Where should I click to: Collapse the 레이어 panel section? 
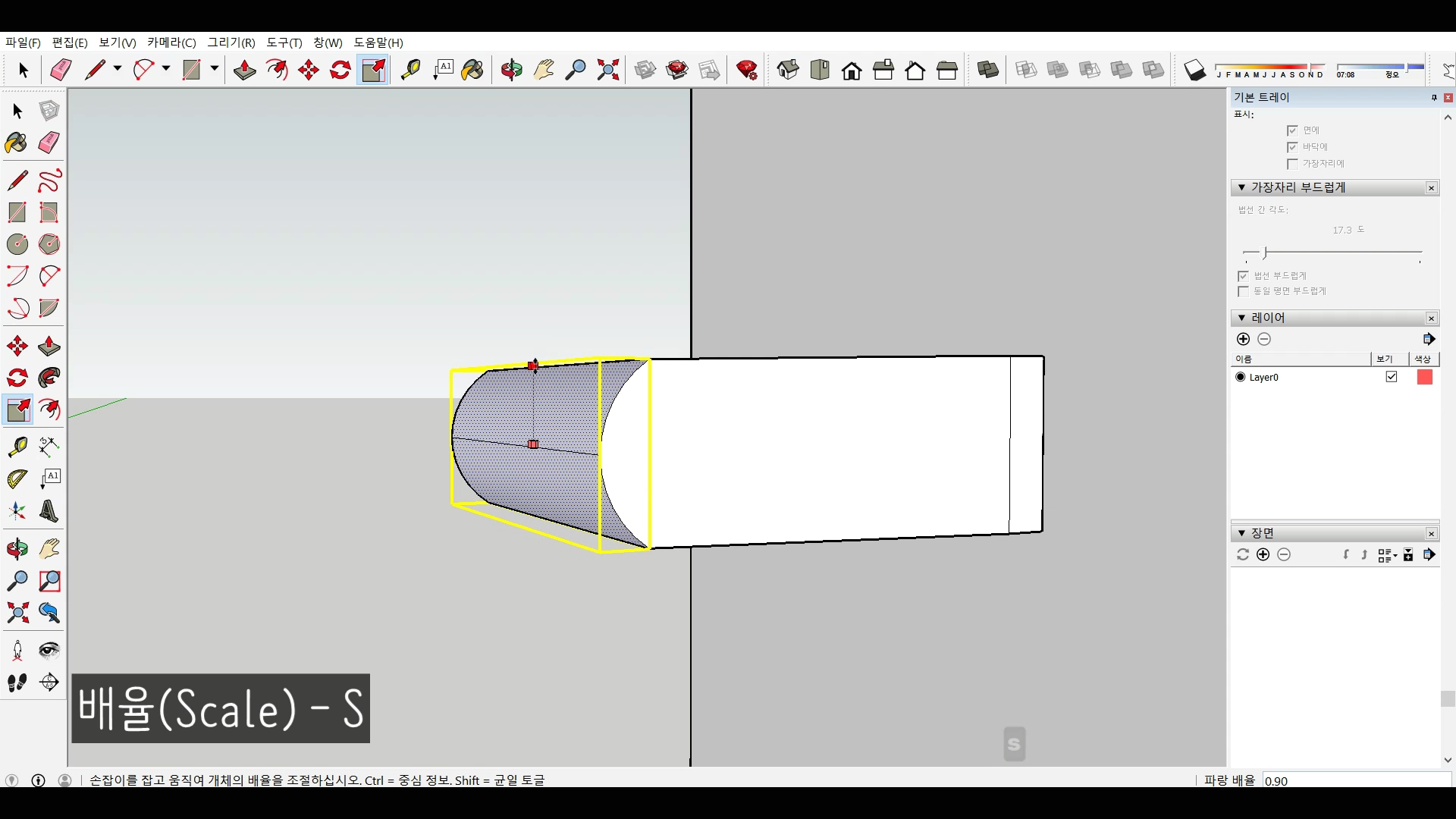[x=1241, y=318]
